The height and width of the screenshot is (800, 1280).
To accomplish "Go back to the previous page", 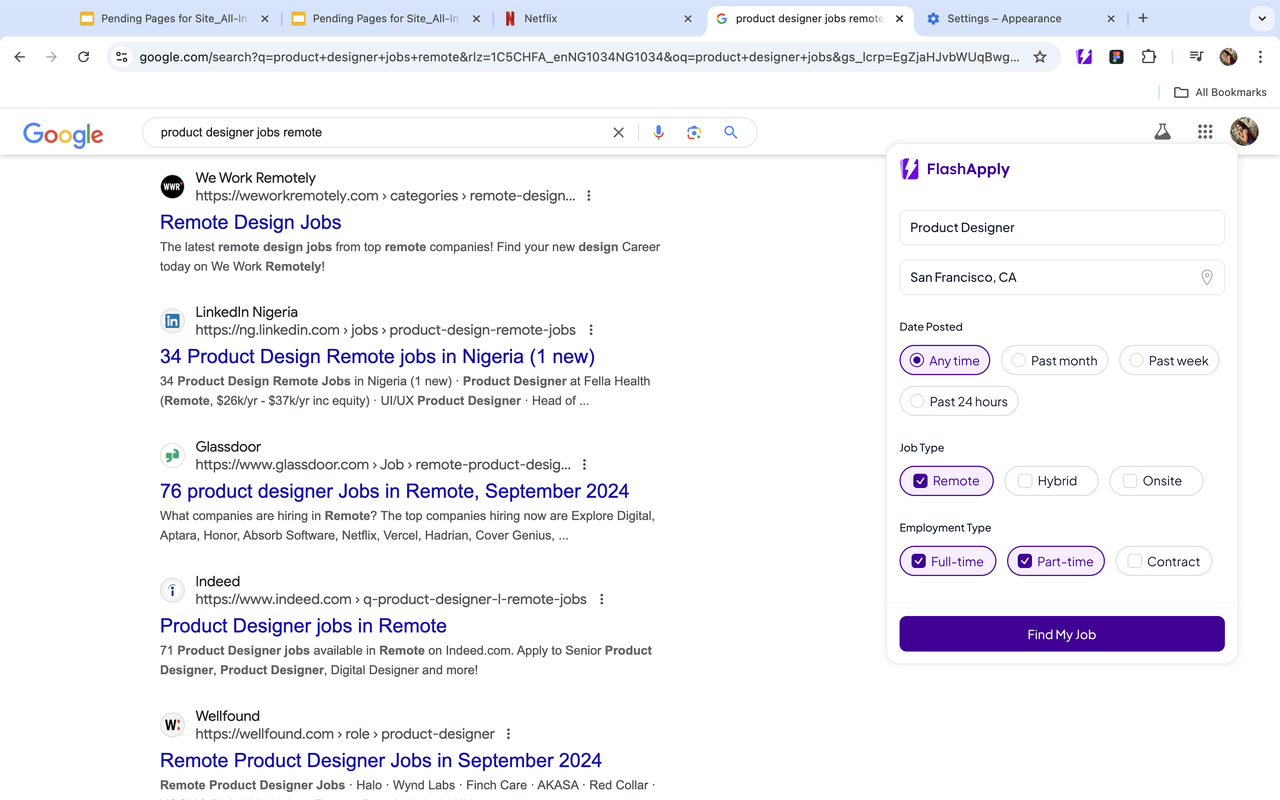I will tap(19, 57).
